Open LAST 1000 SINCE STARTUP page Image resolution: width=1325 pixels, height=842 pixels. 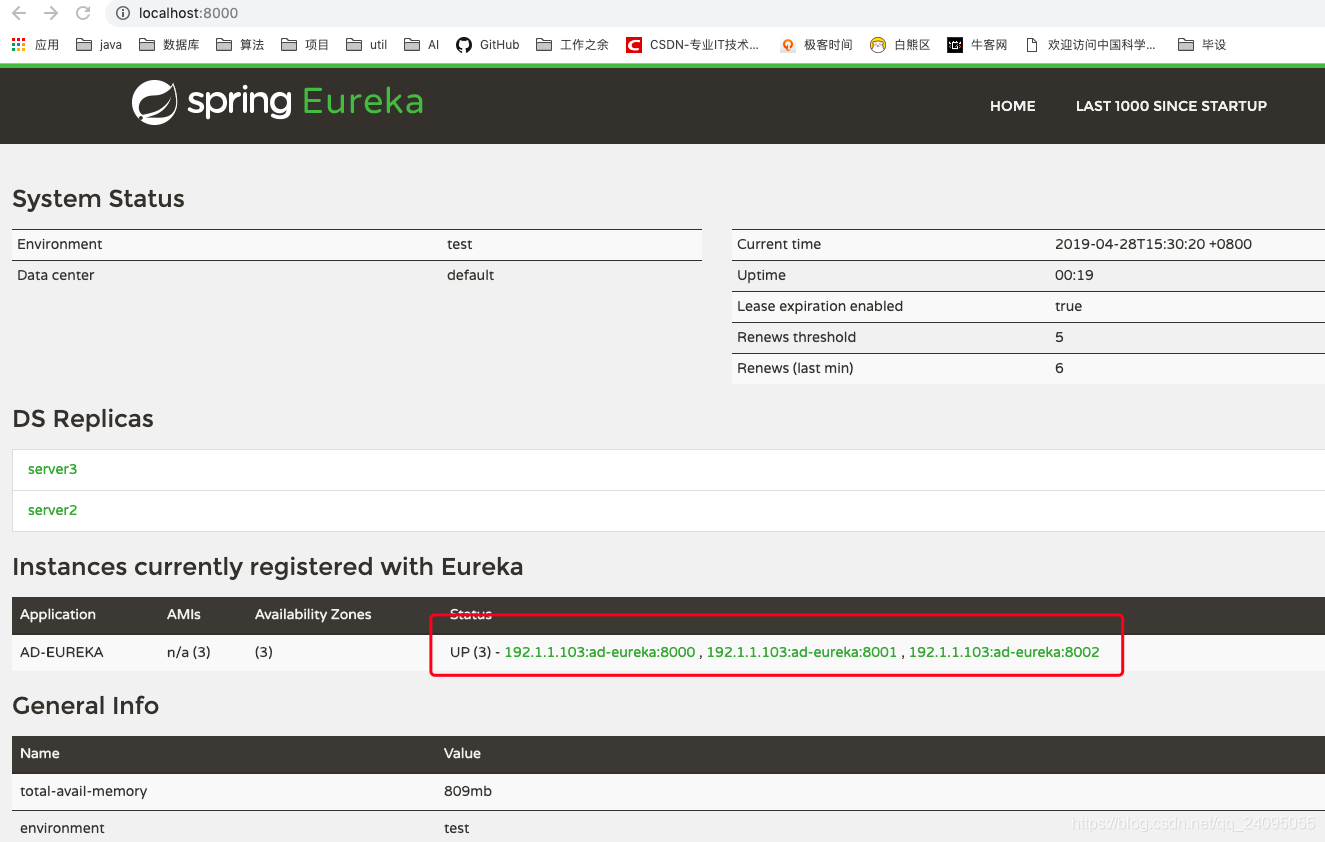point(1171,106)
